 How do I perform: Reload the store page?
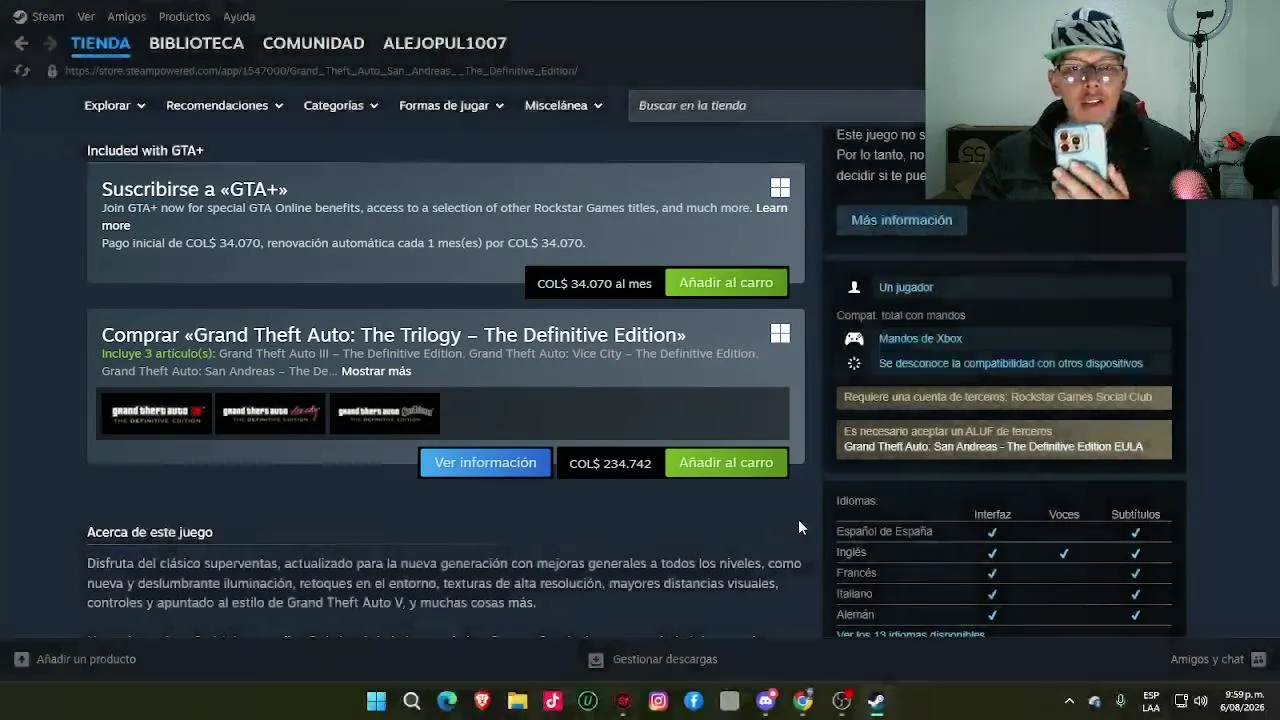tap(22, 71)
